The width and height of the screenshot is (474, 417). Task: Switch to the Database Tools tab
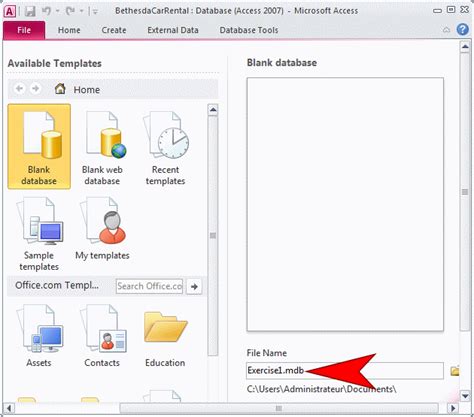click(249, 30)
